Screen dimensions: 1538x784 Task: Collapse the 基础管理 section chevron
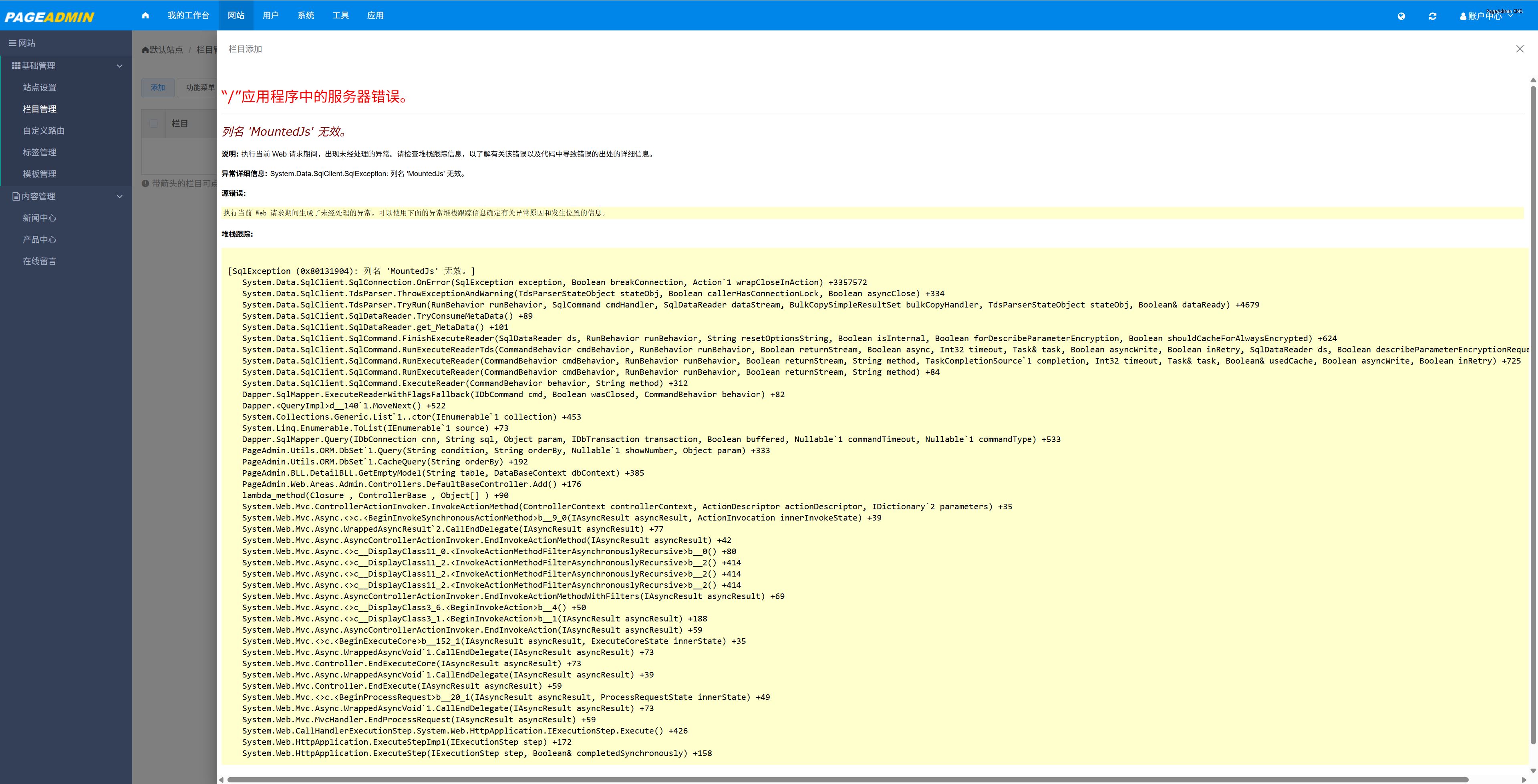point(119,66)
